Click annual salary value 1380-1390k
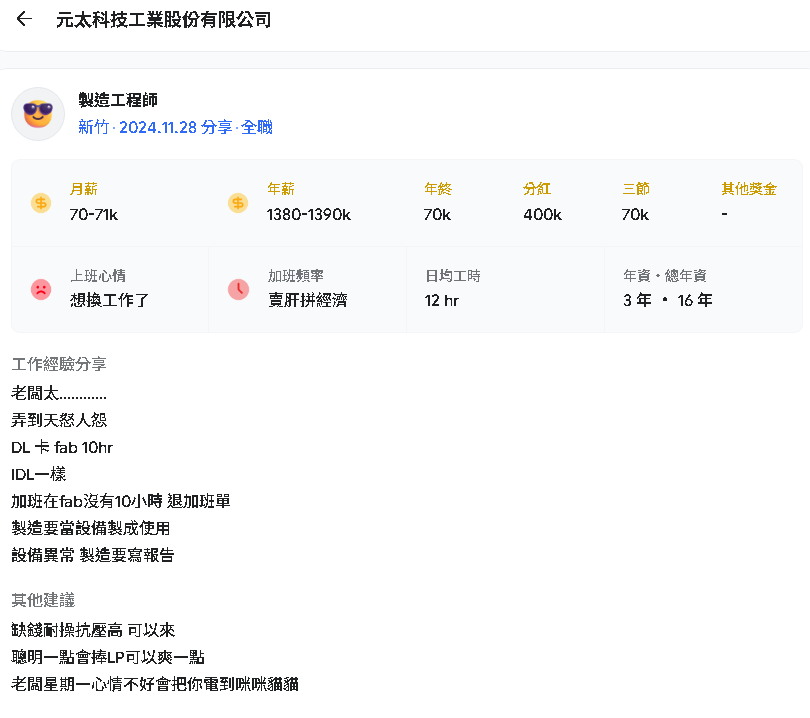The image size is (810, 718). click(309, 214)
